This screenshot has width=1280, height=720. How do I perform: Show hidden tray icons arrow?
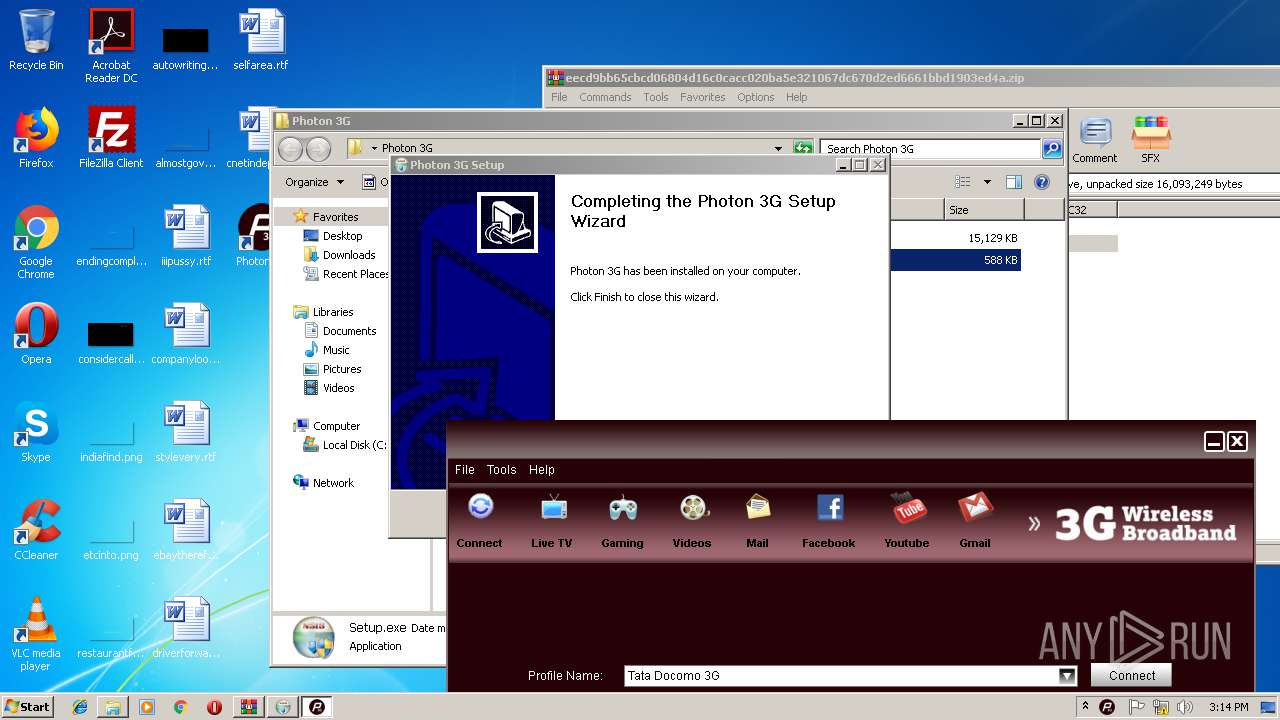coord(1085,707)
